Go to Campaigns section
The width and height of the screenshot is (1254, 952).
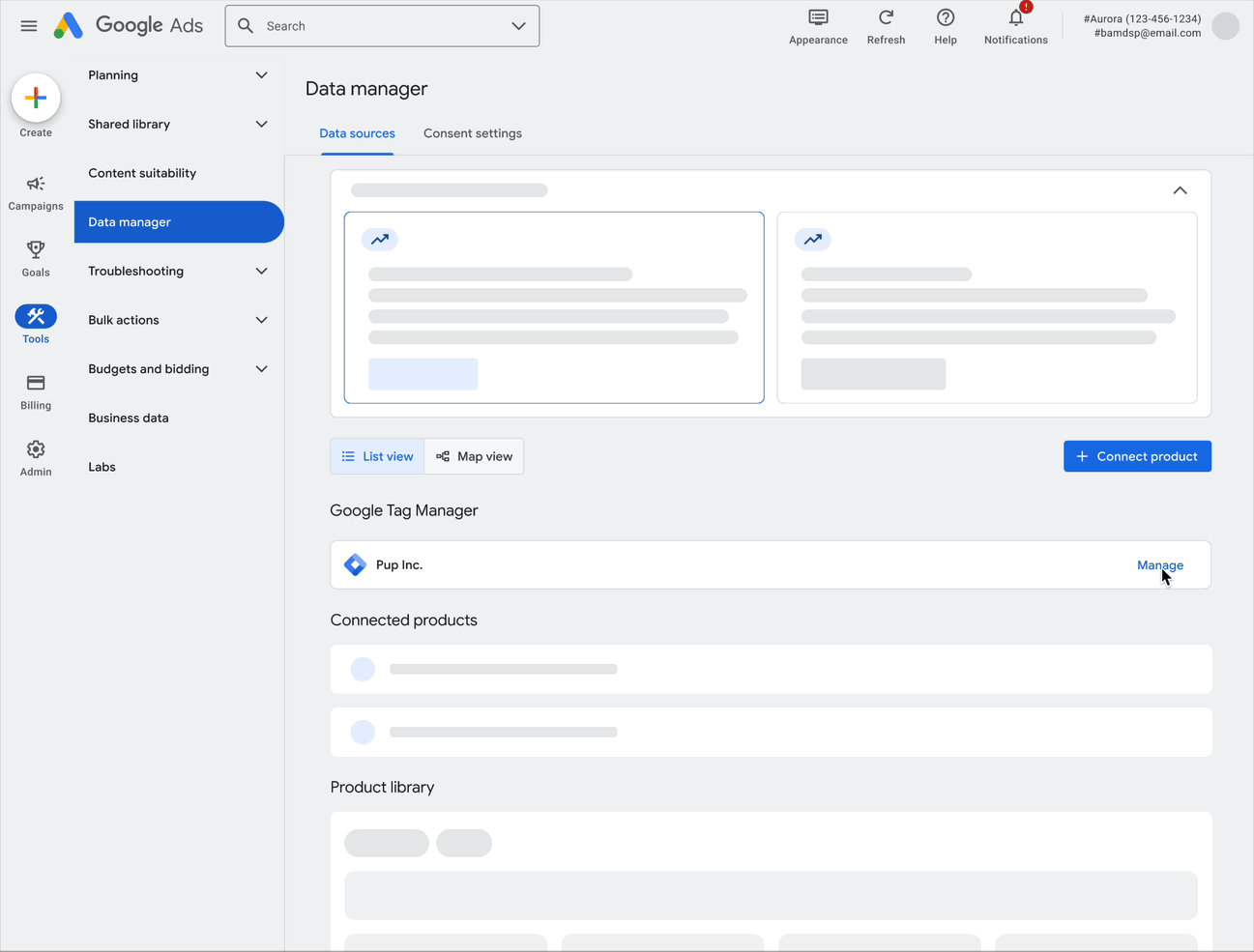click(36, 192)
